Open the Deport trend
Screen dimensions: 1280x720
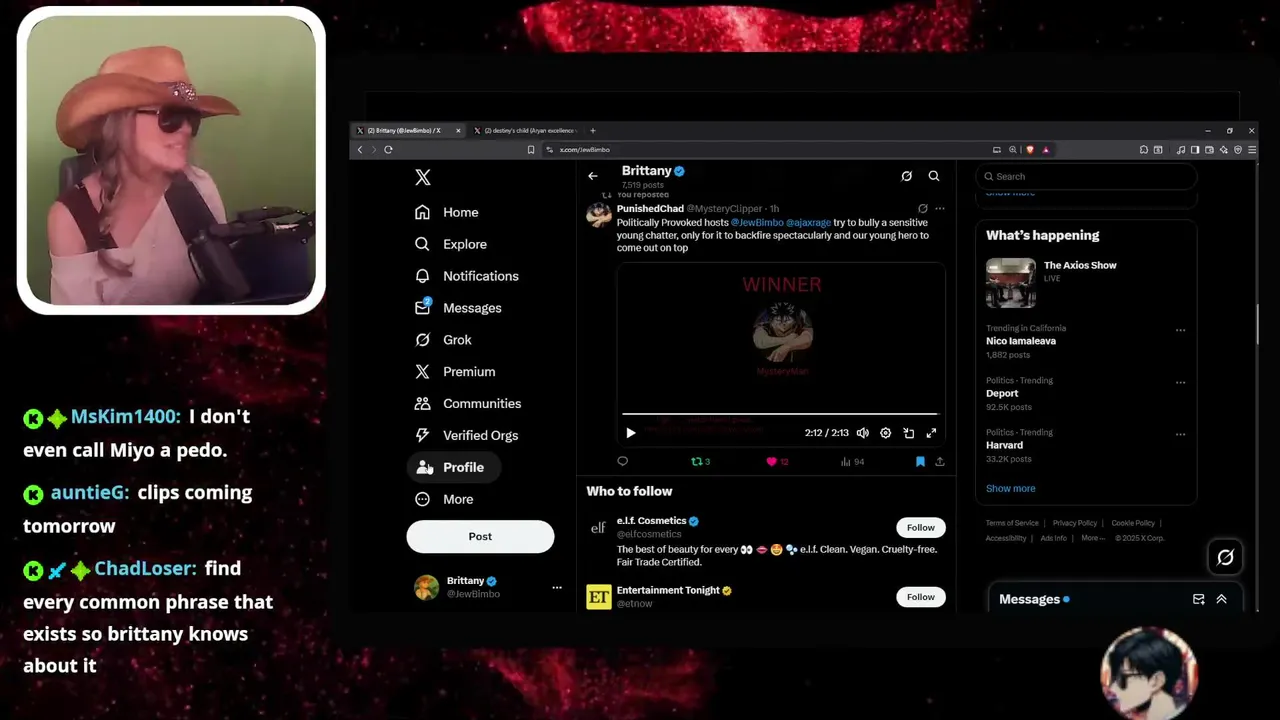pyautogui.click(x=1002, y=393)
